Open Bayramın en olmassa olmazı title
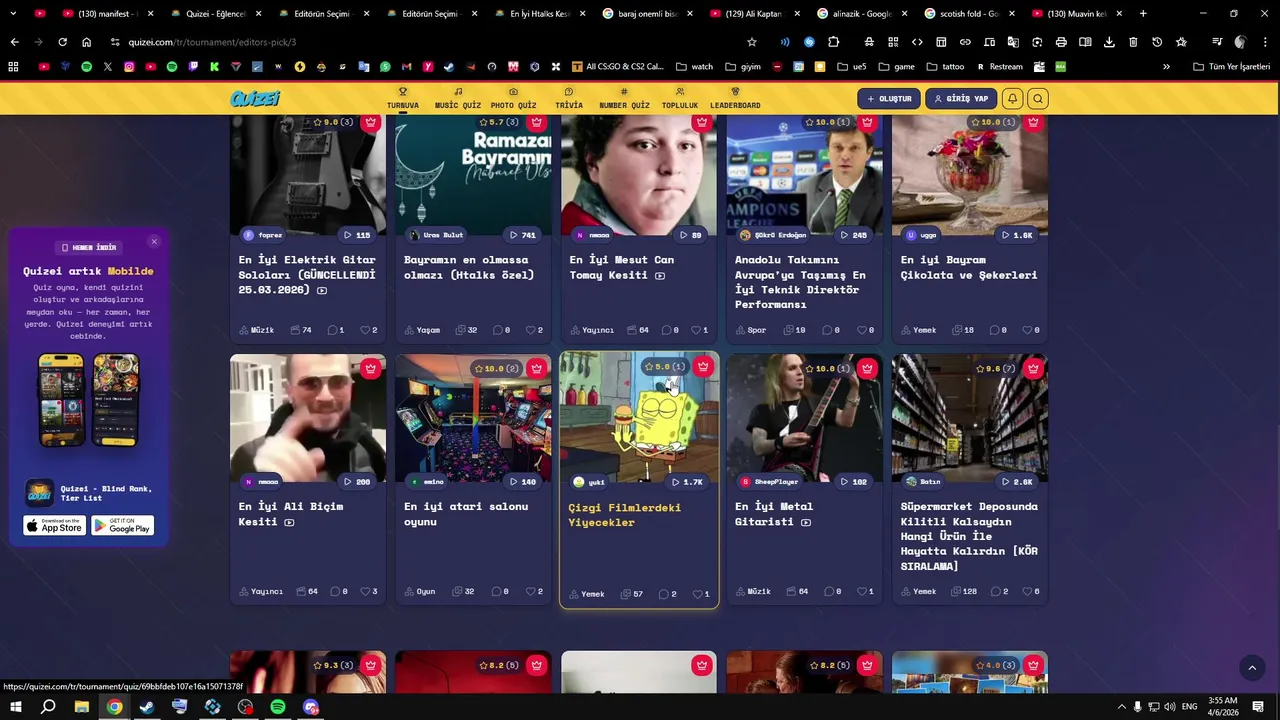 click(469, 267)
